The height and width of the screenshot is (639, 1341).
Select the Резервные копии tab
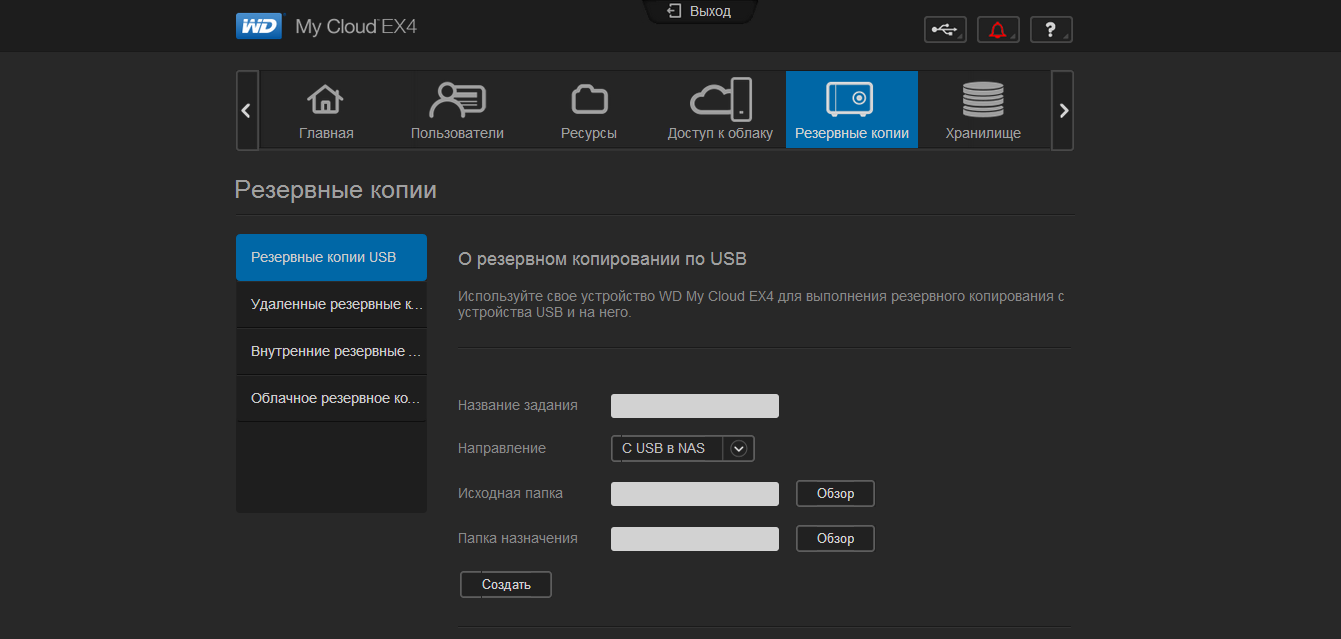click(x=851, y=110)
